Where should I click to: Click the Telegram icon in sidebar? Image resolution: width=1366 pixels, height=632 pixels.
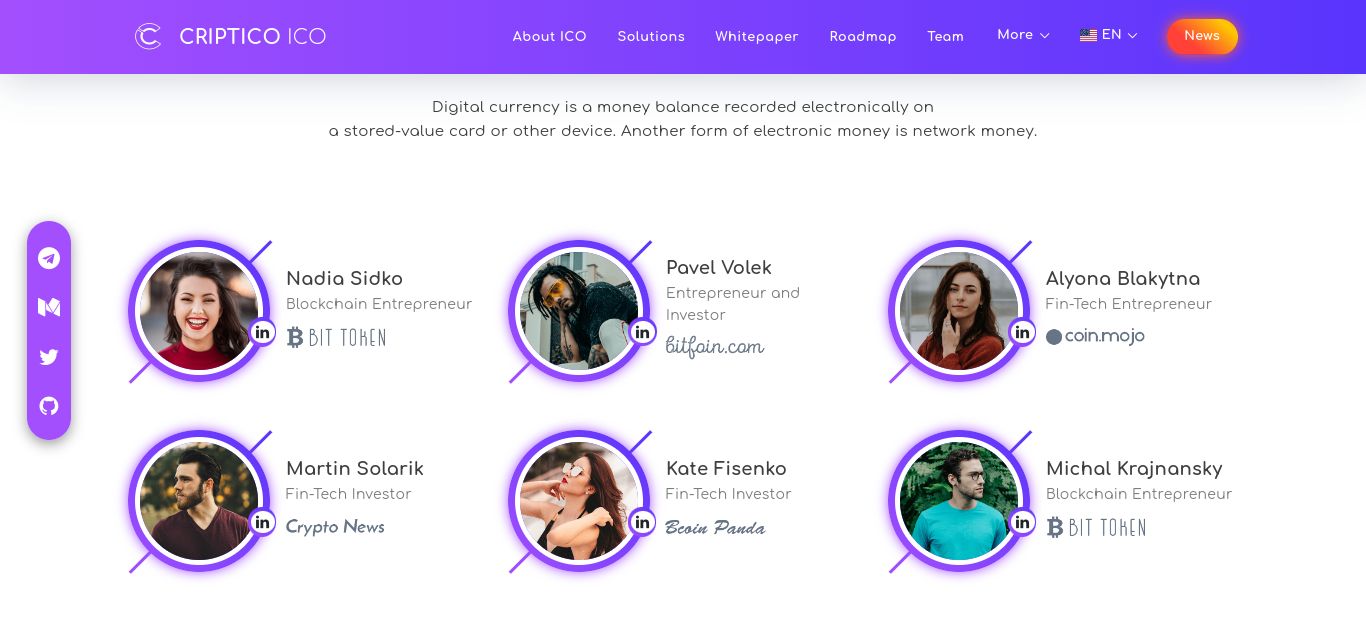(x=49, y=258)
